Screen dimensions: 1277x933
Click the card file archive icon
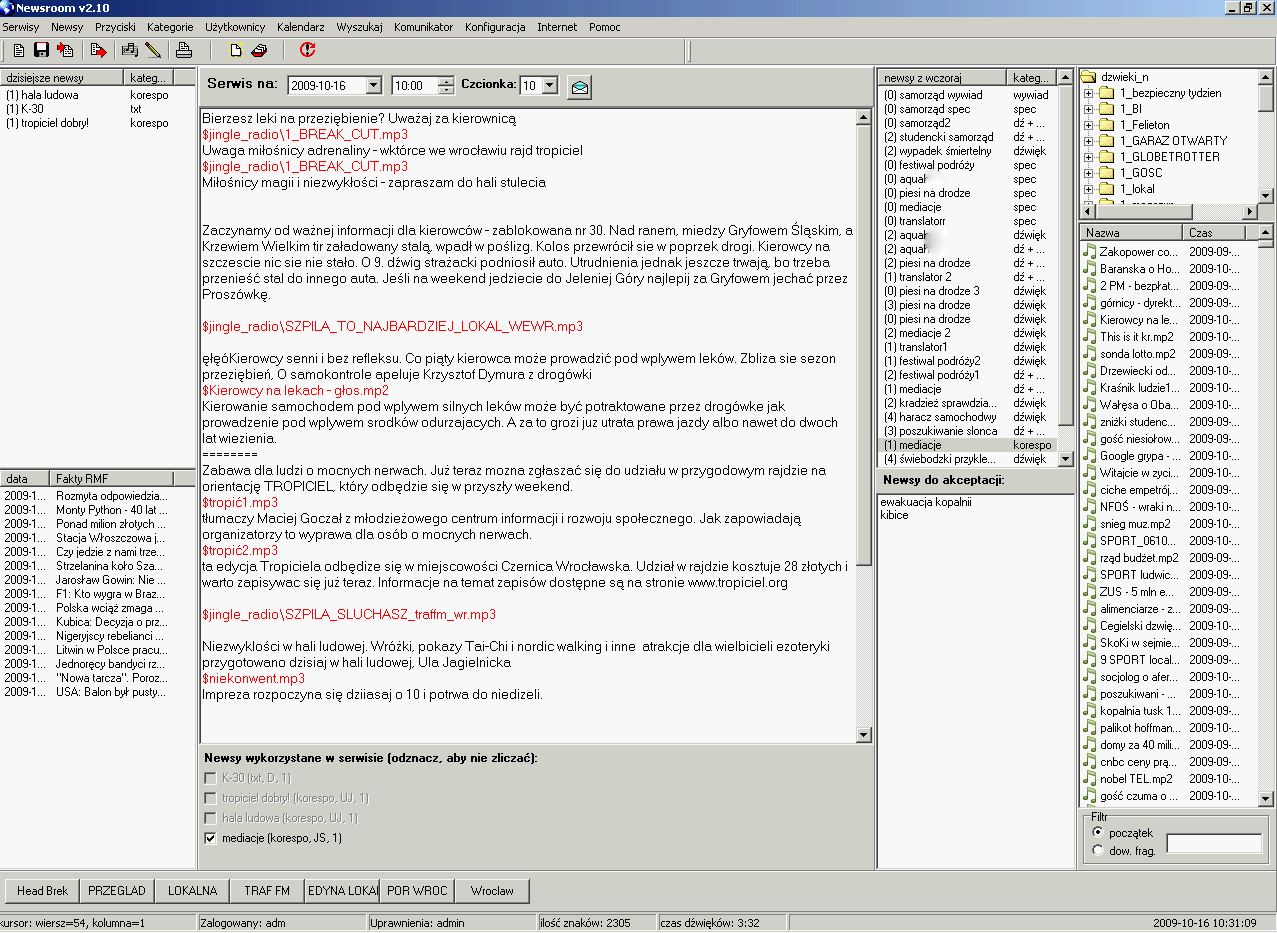[x=259, y=50]
